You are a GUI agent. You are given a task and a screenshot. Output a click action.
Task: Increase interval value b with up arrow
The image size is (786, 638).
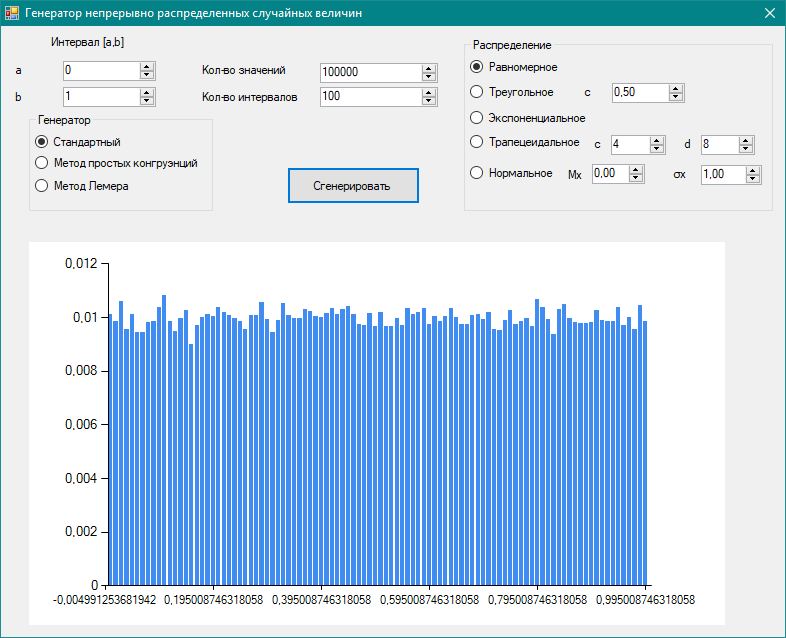(x=147, y=93)
